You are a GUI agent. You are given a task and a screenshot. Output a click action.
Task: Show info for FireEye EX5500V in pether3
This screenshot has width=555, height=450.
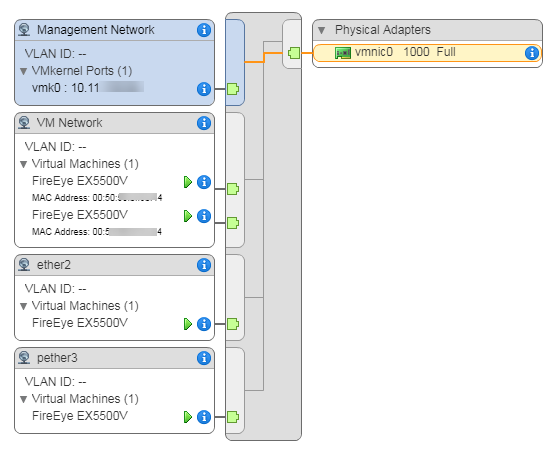[204, 417]
